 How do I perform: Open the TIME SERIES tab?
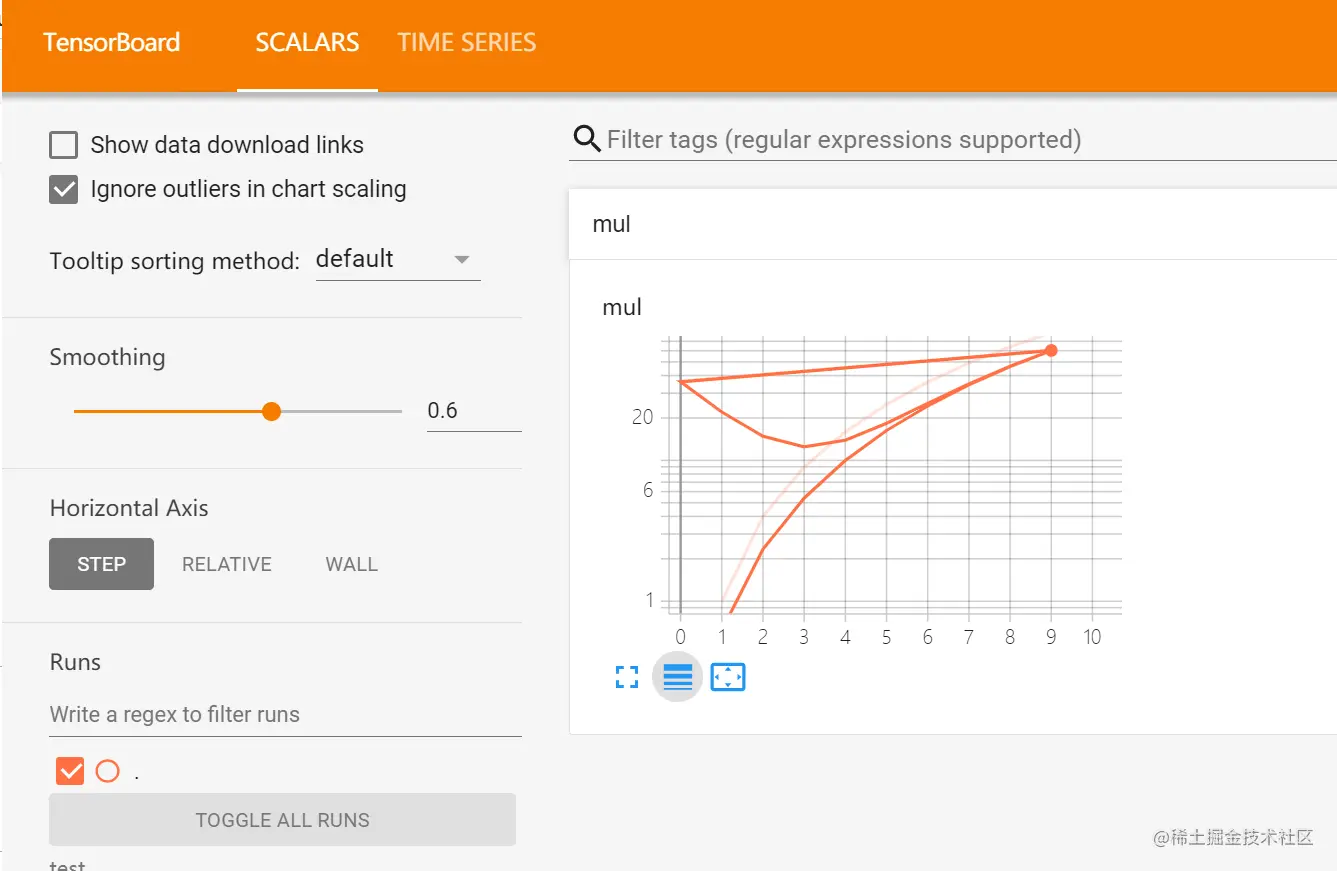pyautogui.click(x=466, y=43)
